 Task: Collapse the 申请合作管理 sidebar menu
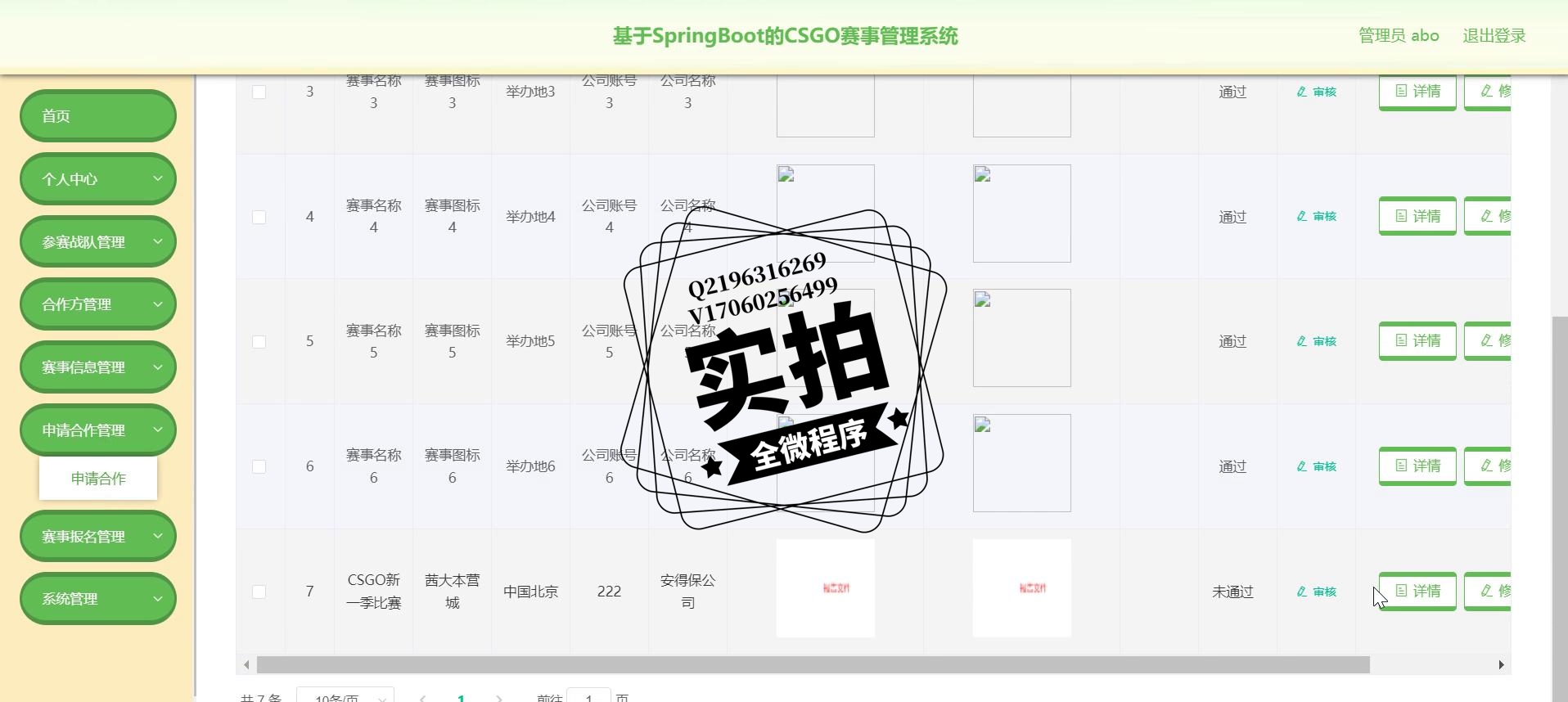tap(98, 430)
